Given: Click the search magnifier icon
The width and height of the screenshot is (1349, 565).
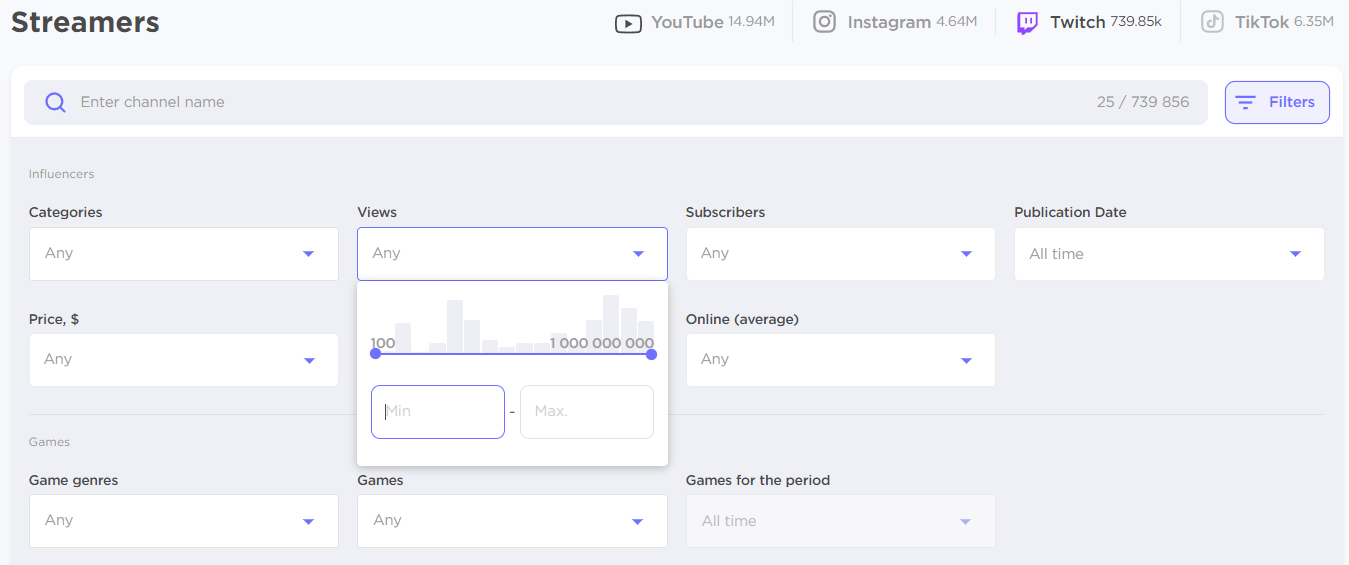Looking at the screenshot, I should coord(56,102).
